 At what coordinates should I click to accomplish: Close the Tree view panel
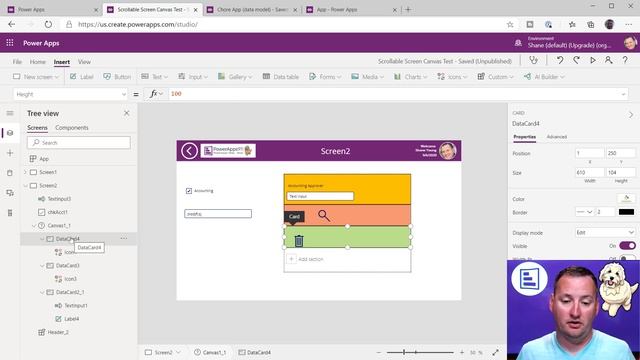127,113
